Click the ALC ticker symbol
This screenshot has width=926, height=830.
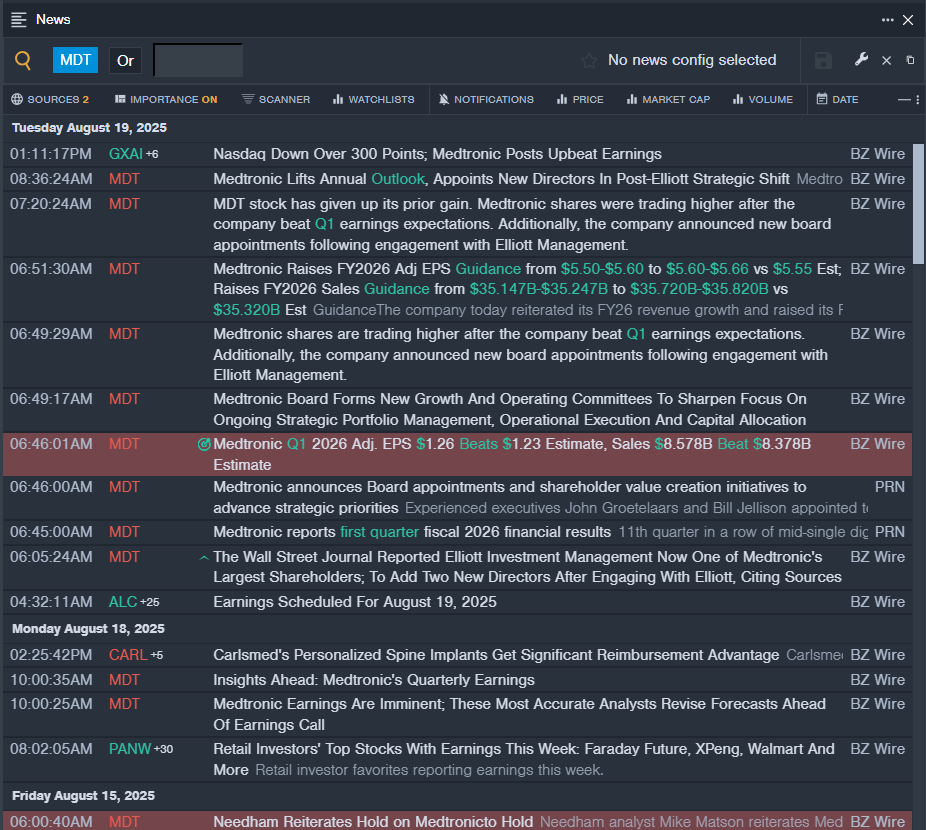[x=123, y=602]
